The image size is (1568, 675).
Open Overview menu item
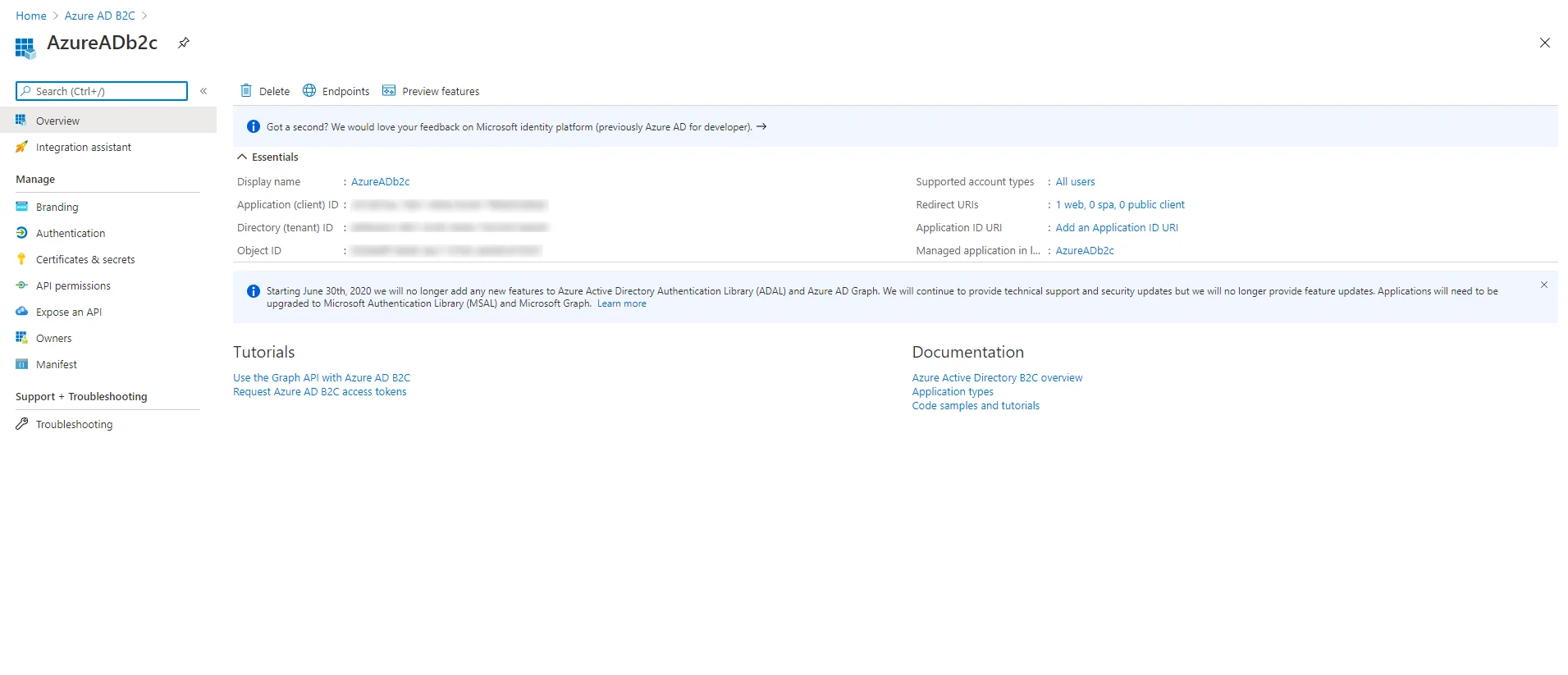point(108,121)
